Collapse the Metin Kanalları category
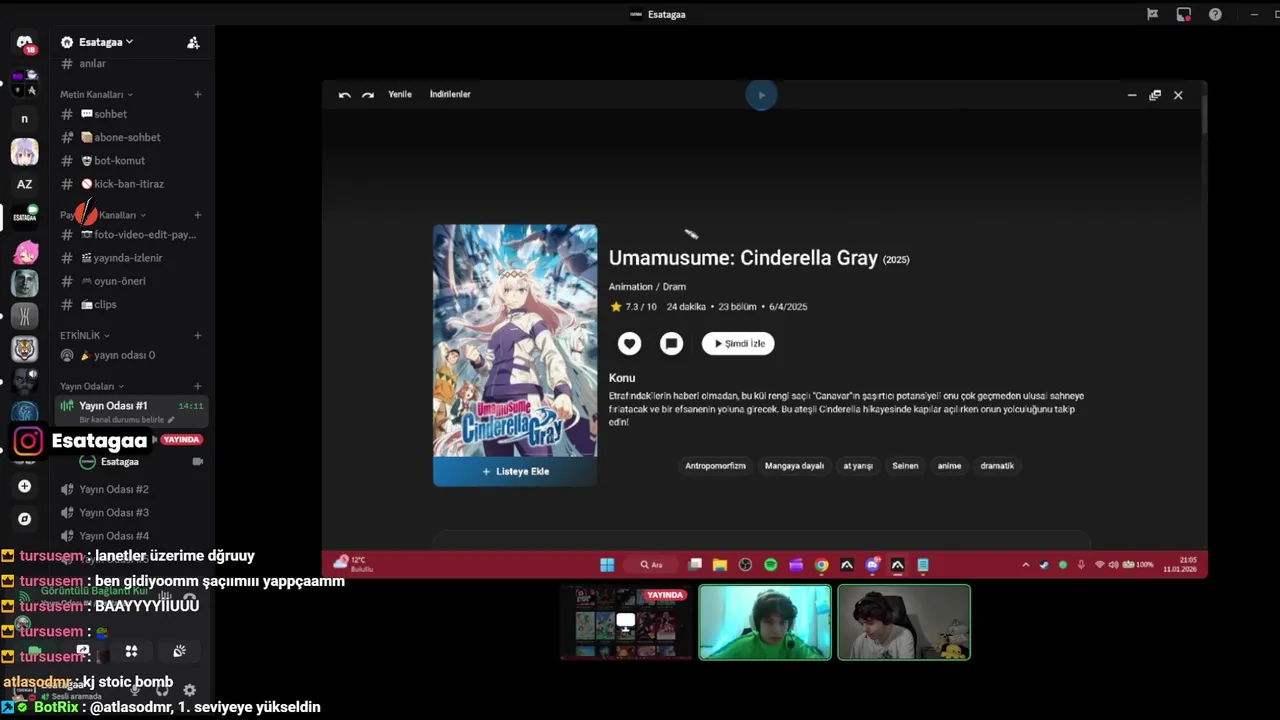Image resolution: width=1280 pixels, height=720 pixels. 96,95
